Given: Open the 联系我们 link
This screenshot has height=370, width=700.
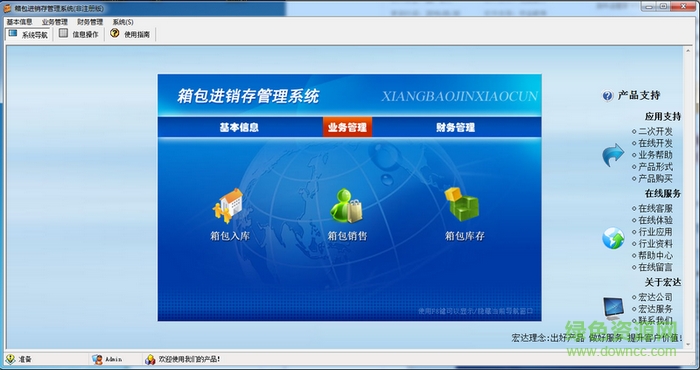Looking at the screenshot, I should (x=655, y=320).
